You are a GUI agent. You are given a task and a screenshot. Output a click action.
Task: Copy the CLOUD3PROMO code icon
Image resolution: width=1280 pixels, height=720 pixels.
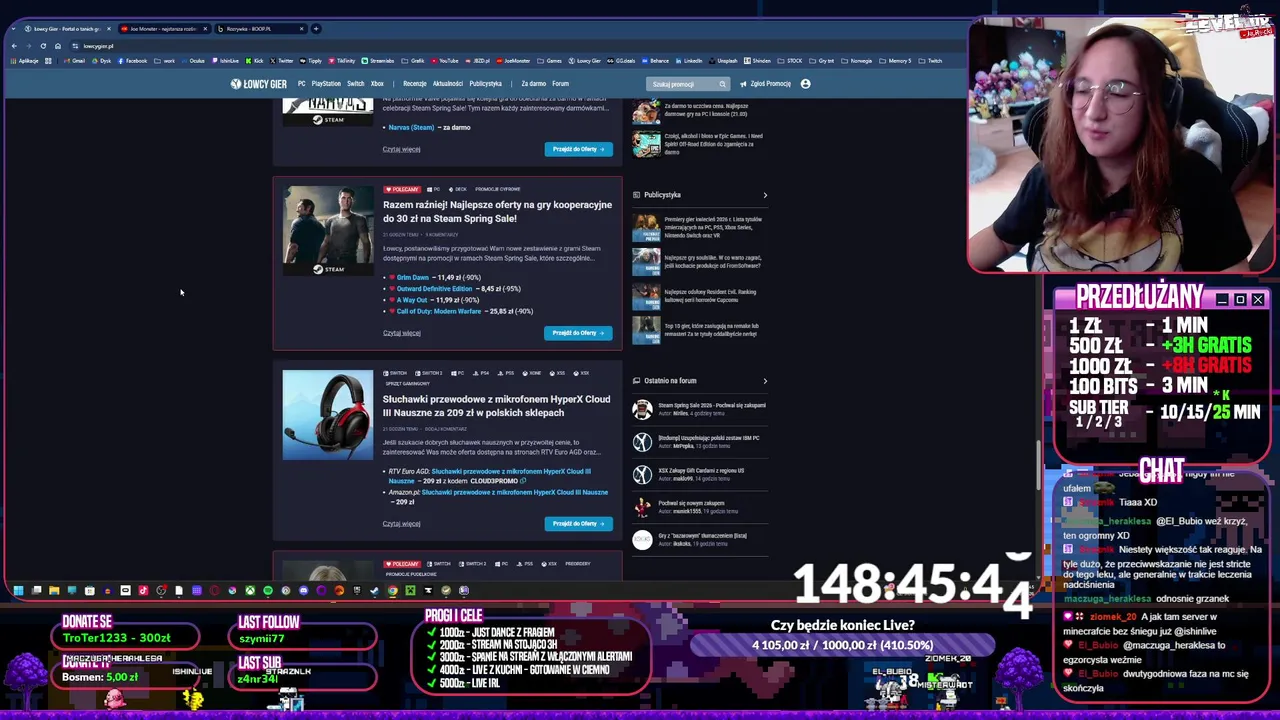click(x=523, y=481)
